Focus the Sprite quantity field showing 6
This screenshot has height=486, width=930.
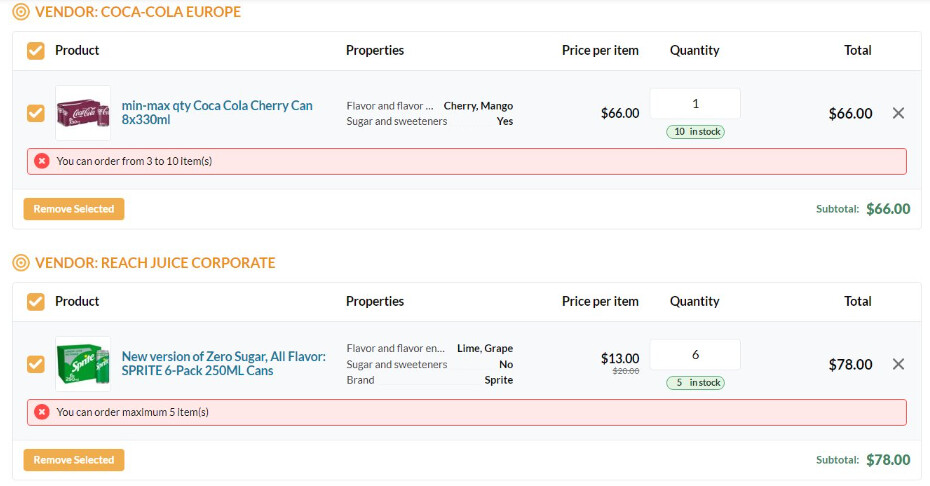[x=695, y=355]
